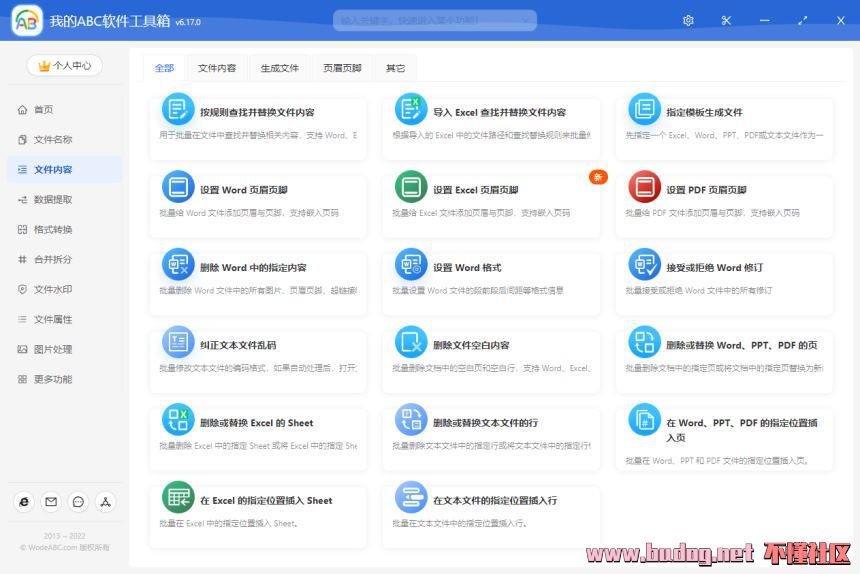Select 文件名称 in the sidebar
Viewport: 860px width, 574px height.
tap(64, 140)
